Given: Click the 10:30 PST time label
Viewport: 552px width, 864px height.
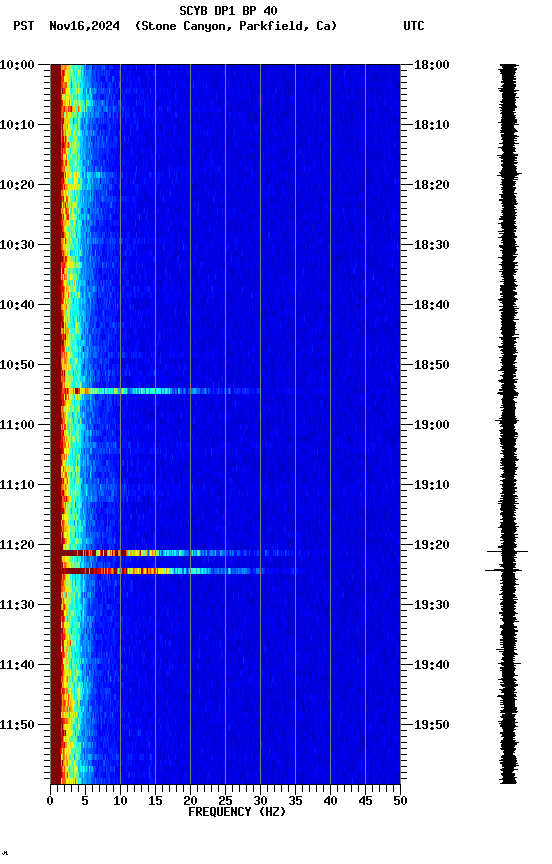Looking at the screenshot, I should pos(17,245).
